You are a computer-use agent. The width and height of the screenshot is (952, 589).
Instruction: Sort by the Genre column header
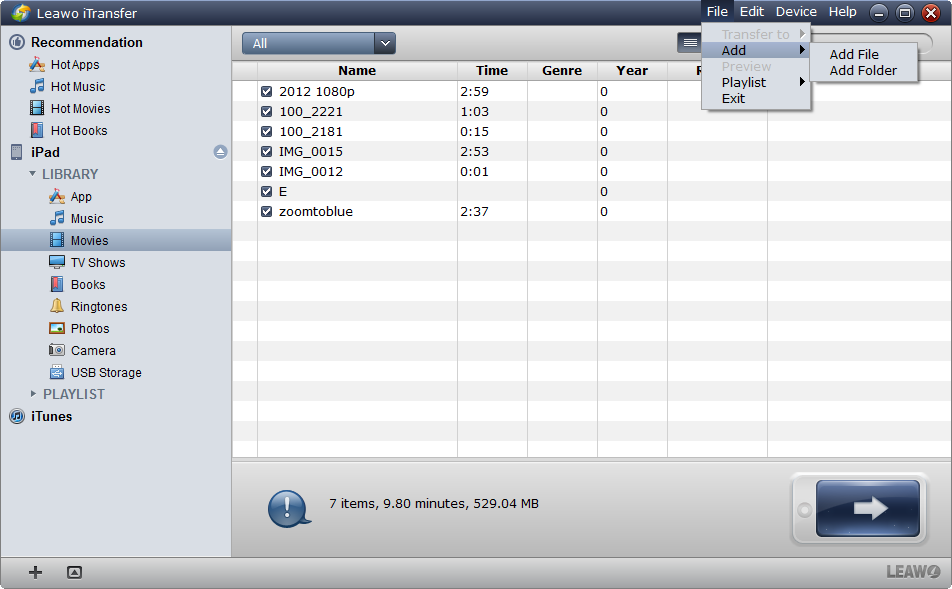[562, 70]
